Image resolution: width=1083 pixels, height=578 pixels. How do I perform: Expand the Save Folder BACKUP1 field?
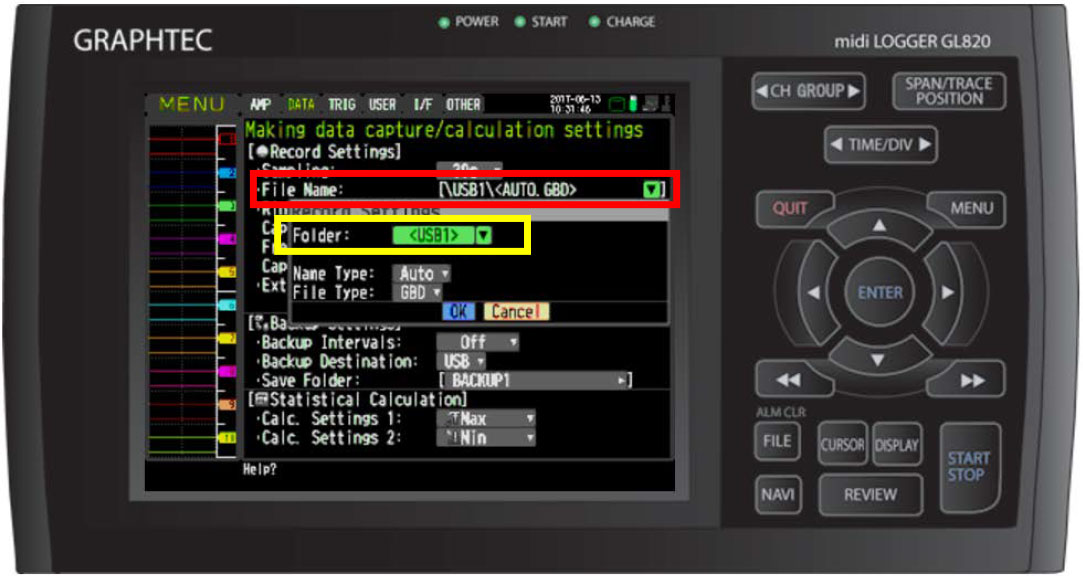pyautogui.click(x=535, y=380)
